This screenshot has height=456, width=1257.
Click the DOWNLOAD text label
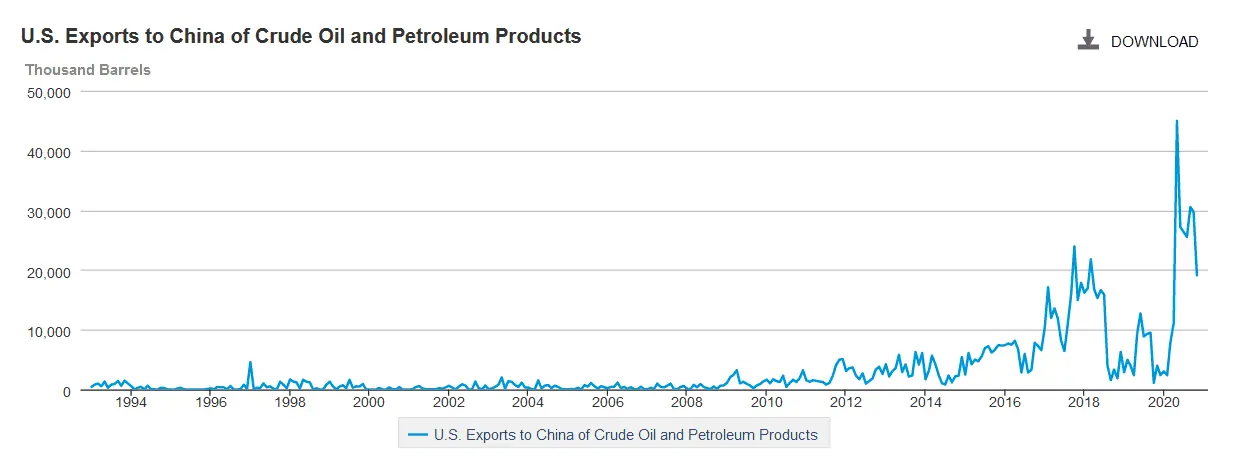[x=1154, y=41]
